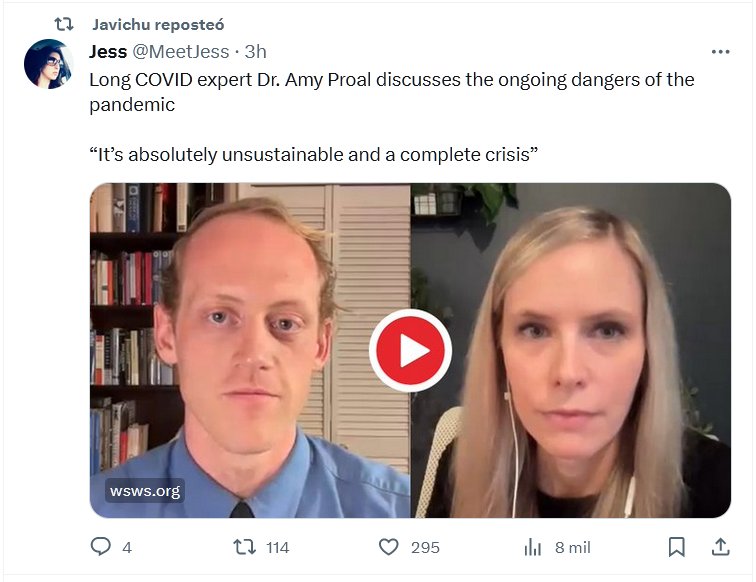The image size is (756, 582).
Task: Click the 295 likes count
Action: pos(425,547)
